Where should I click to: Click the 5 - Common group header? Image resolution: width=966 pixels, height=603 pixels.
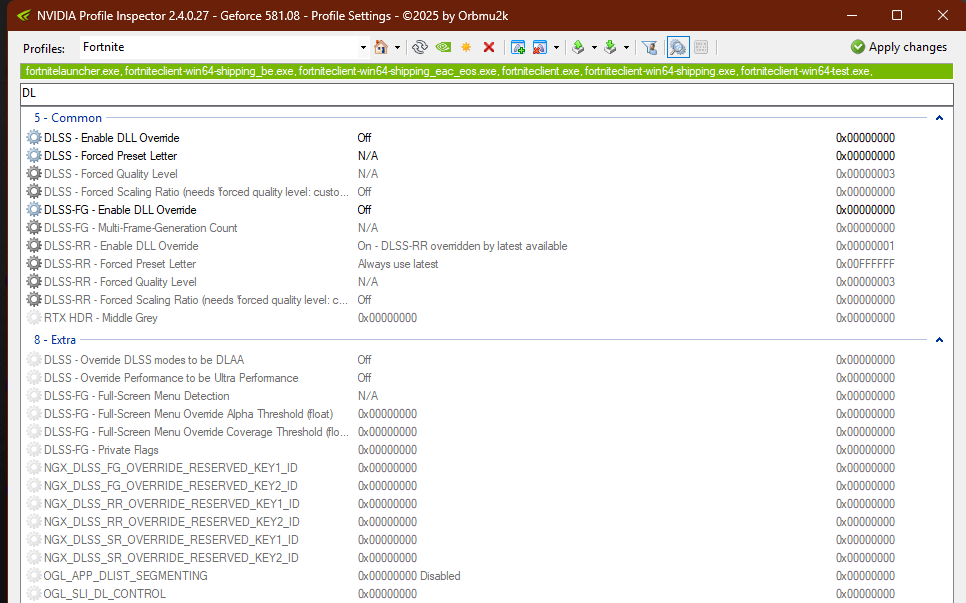click(68, 118)
